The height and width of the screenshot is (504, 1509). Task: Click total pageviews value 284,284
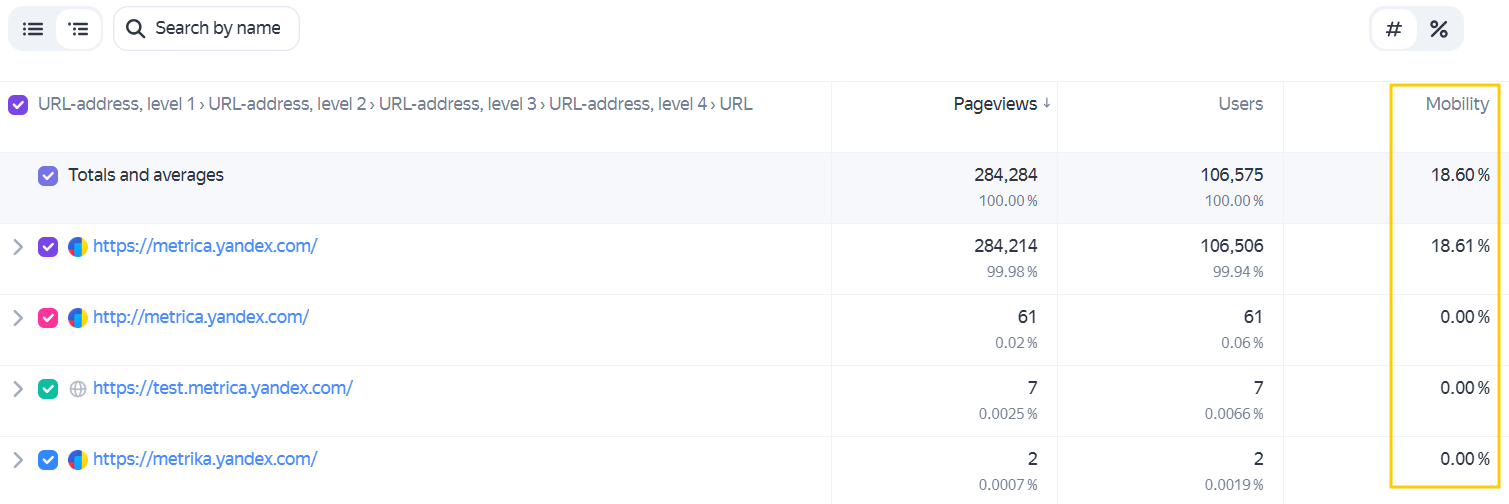point(1006,175)
